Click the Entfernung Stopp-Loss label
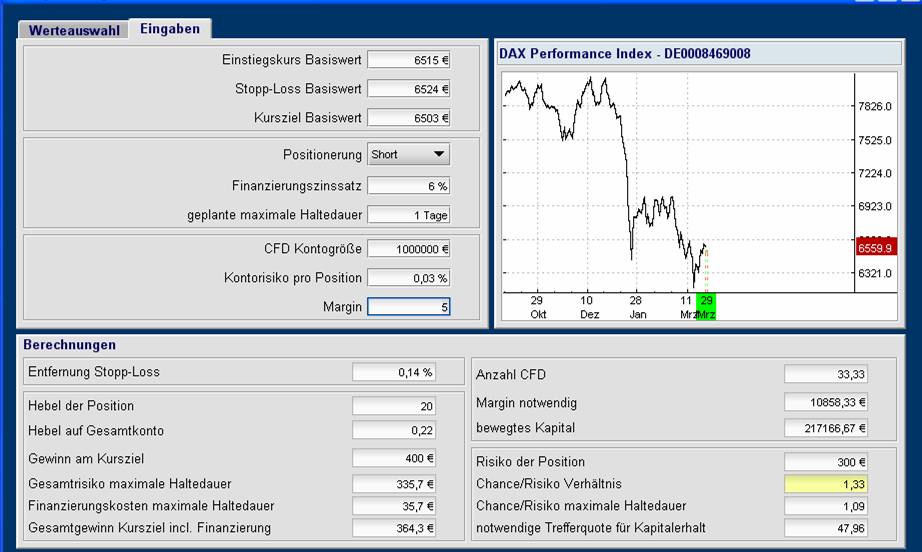Screen dimensions: 922x552 [x=94, y=372]
